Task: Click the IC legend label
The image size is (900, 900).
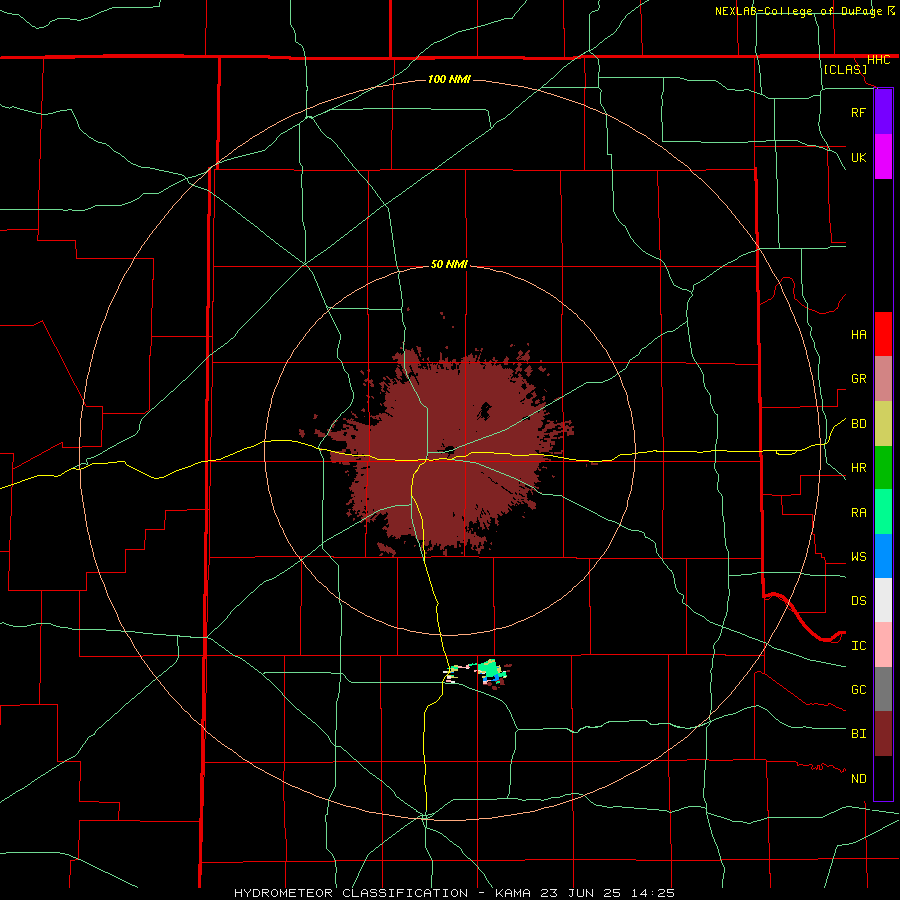Action: [858, 646]
